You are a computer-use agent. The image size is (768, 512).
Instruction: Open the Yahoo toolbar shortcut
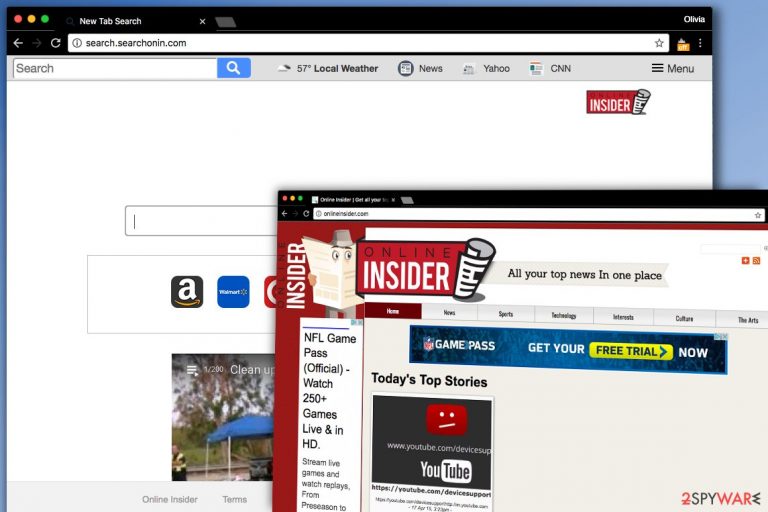click(x=486, y=69)
